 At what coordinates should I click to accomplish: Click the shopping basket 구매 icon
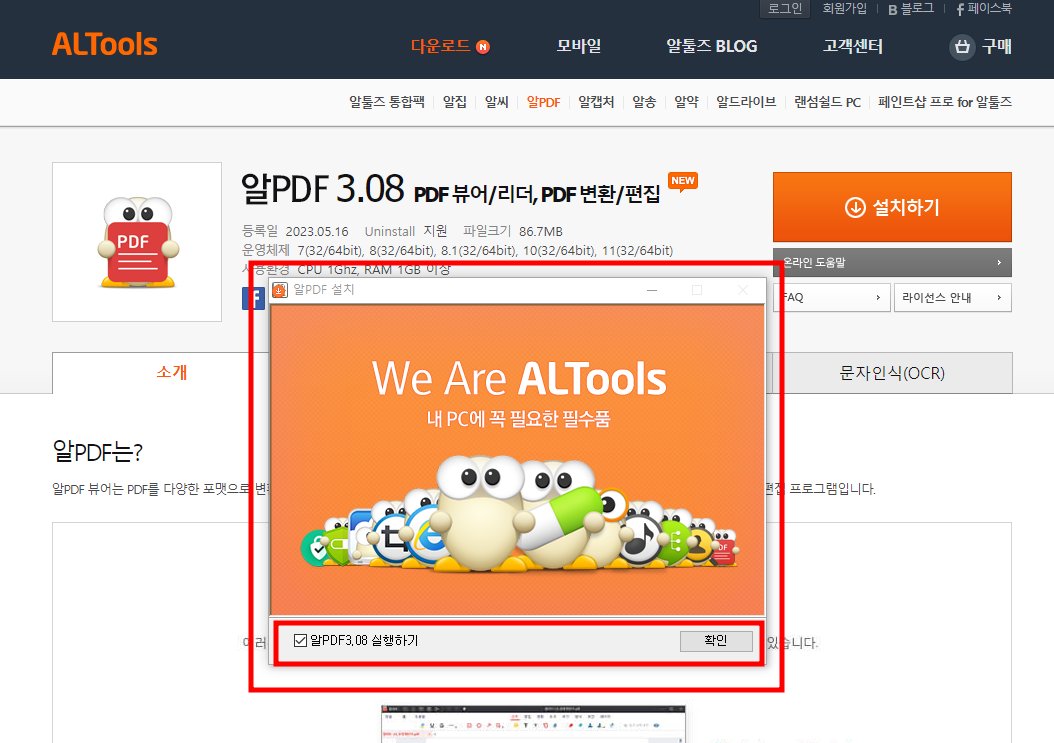click(x=962, y=47)
